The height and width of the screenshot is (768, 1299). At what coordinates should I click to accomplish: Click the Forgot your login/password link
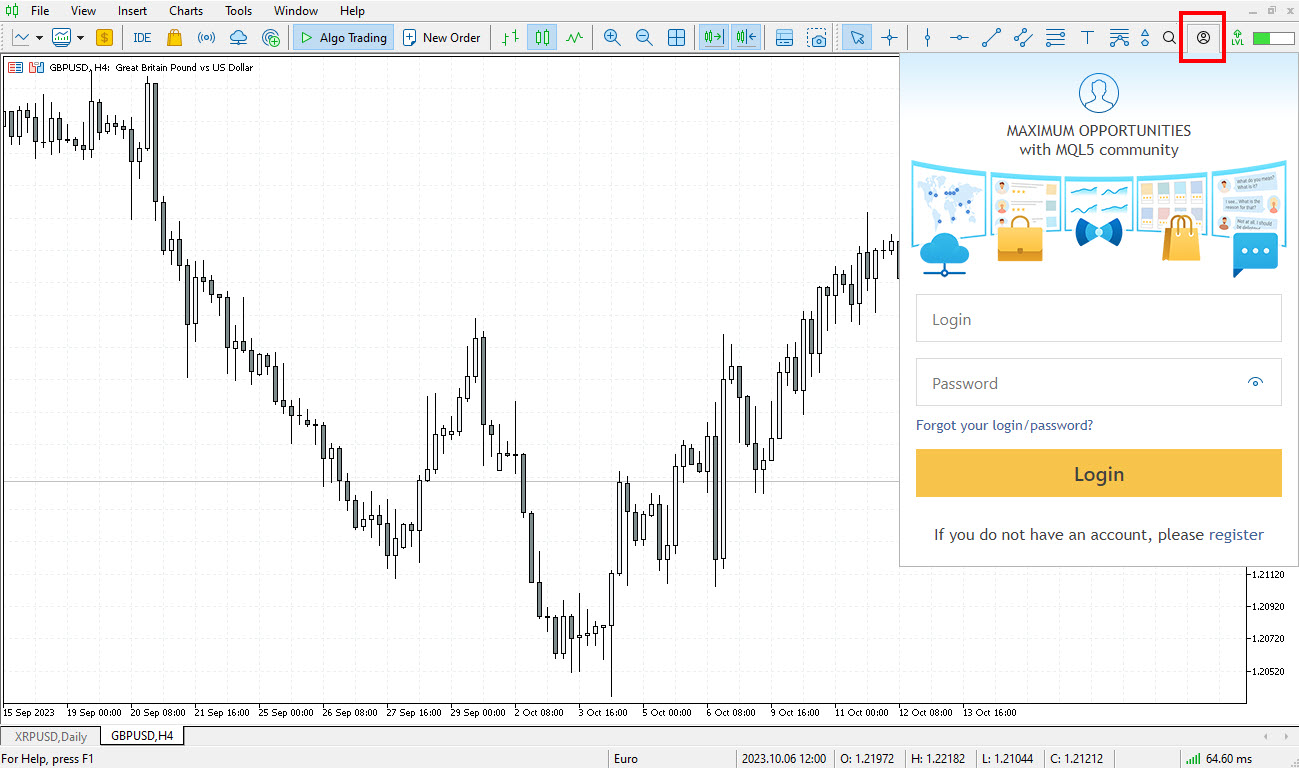click(1004, 425)
